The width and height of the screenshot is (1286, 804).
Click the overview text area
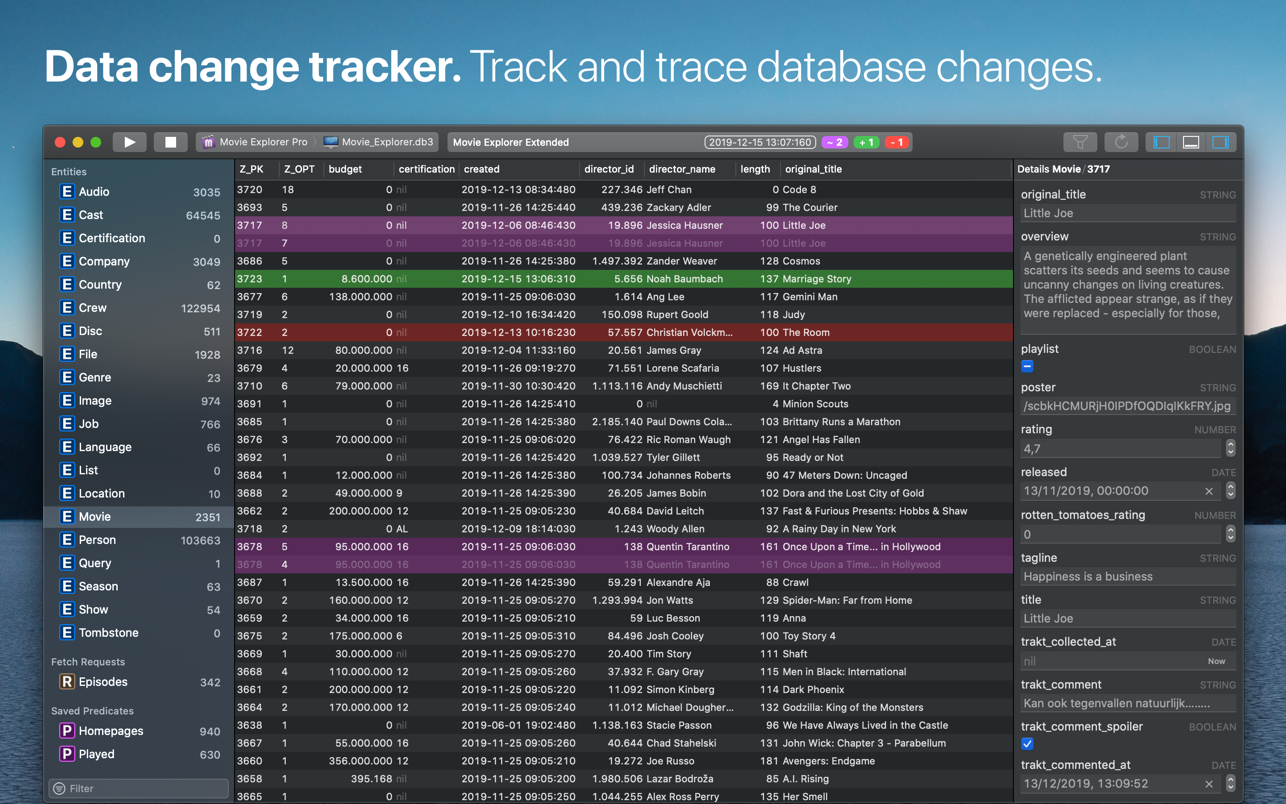tap(1128, 289)
